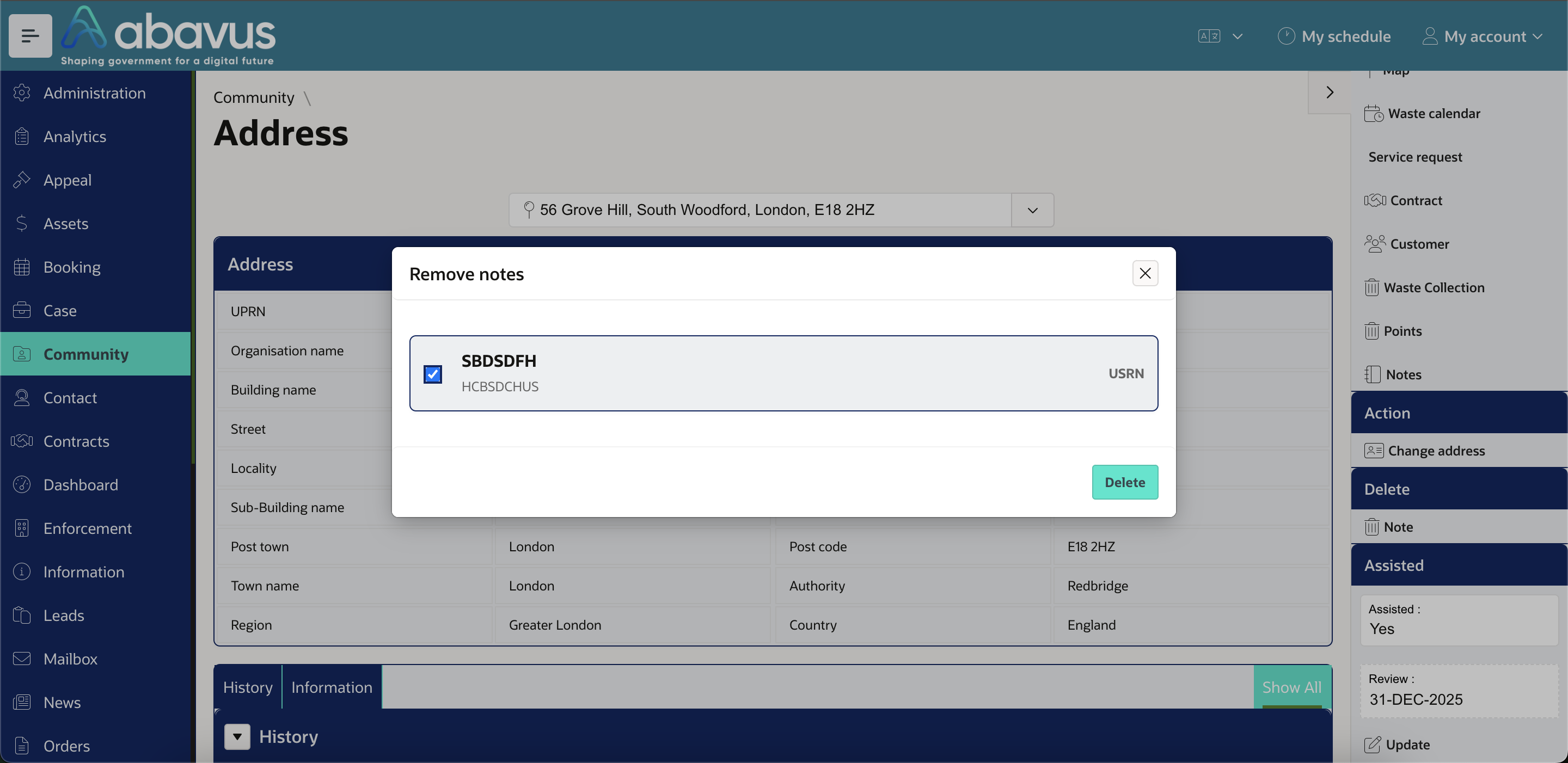The height and width of the screenshot is (763, 1568).
Task: Collapse the History section triangle
Action: click(x=237, y=737)
